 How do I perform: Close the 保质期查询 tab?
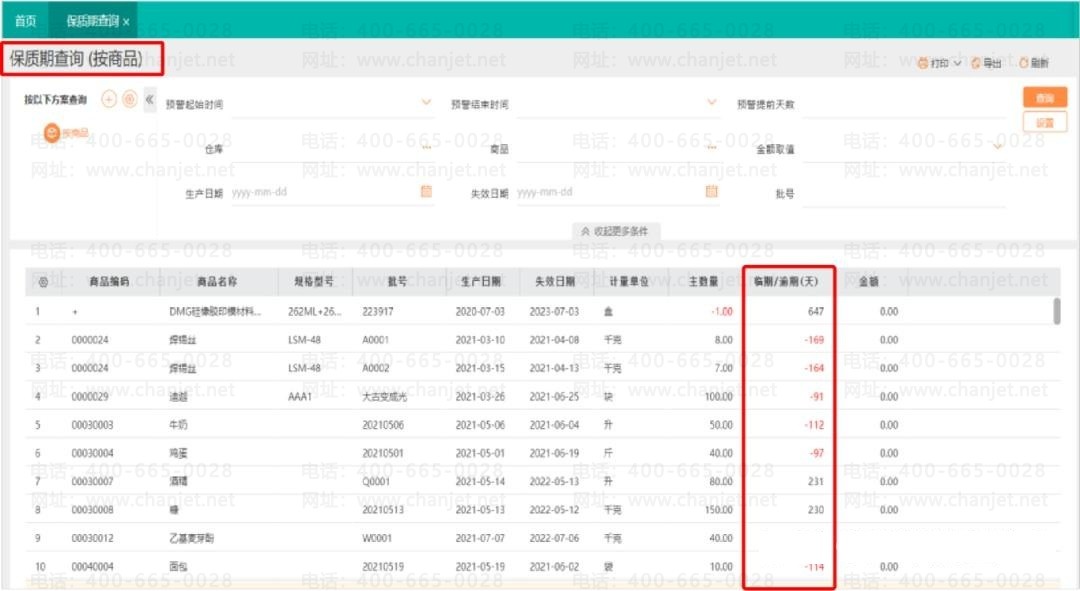(x=126, y=21)
